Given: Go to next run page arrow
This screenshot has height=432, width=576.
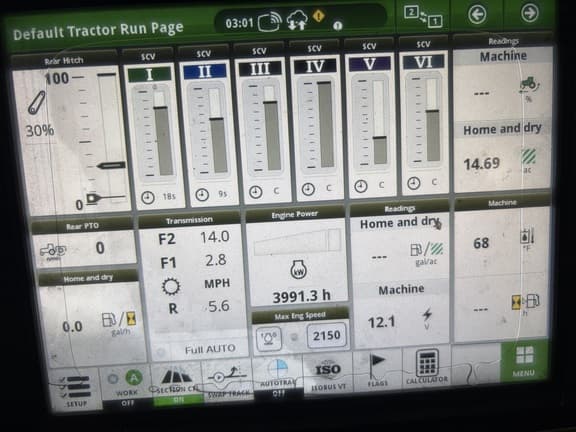Looking at the screenshot, I should pos(530,13).
